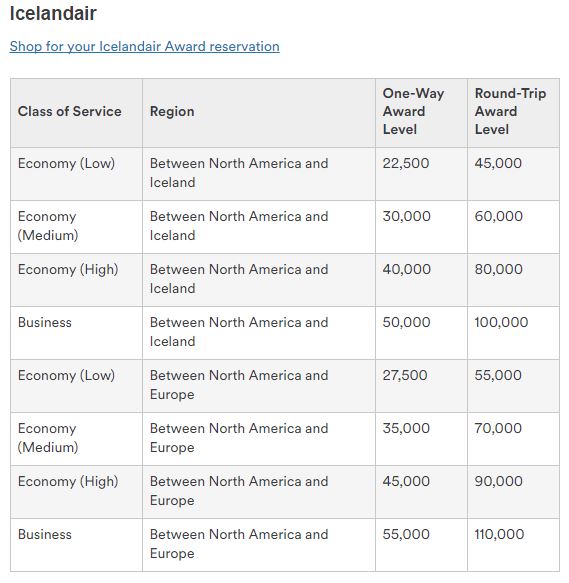Select the first Economy (Low) row label
Screen dimensions: 569x583
click(66, 164)
